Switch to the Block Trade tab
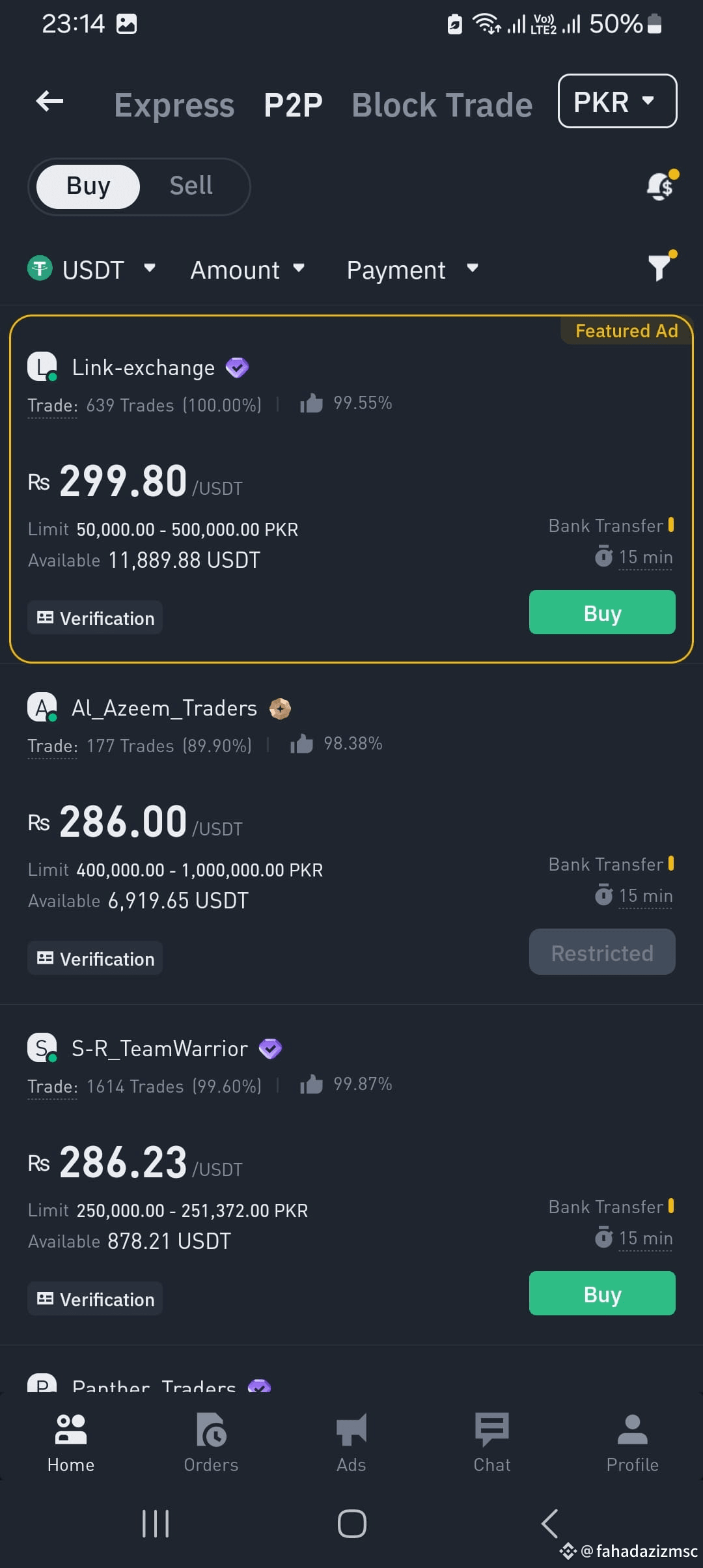703x1568 pixels. pyautogui.click(x=442, y=105)
